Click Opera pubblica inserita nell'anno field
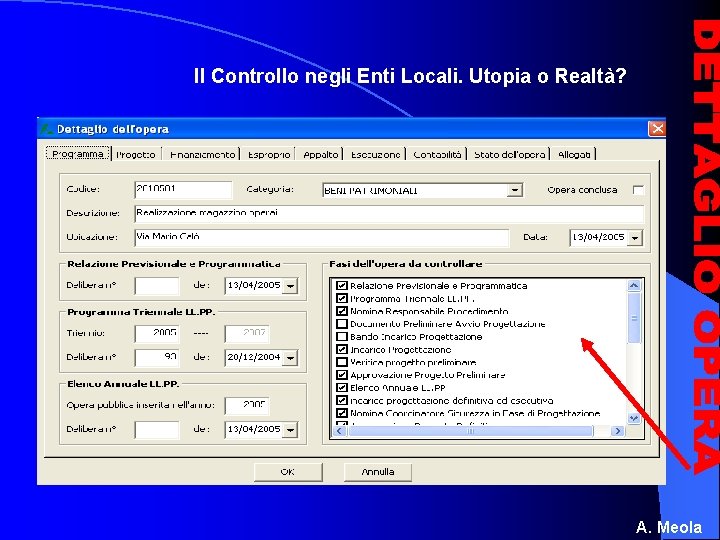This screenshot has height=540, width=720. tap(247, 405)
